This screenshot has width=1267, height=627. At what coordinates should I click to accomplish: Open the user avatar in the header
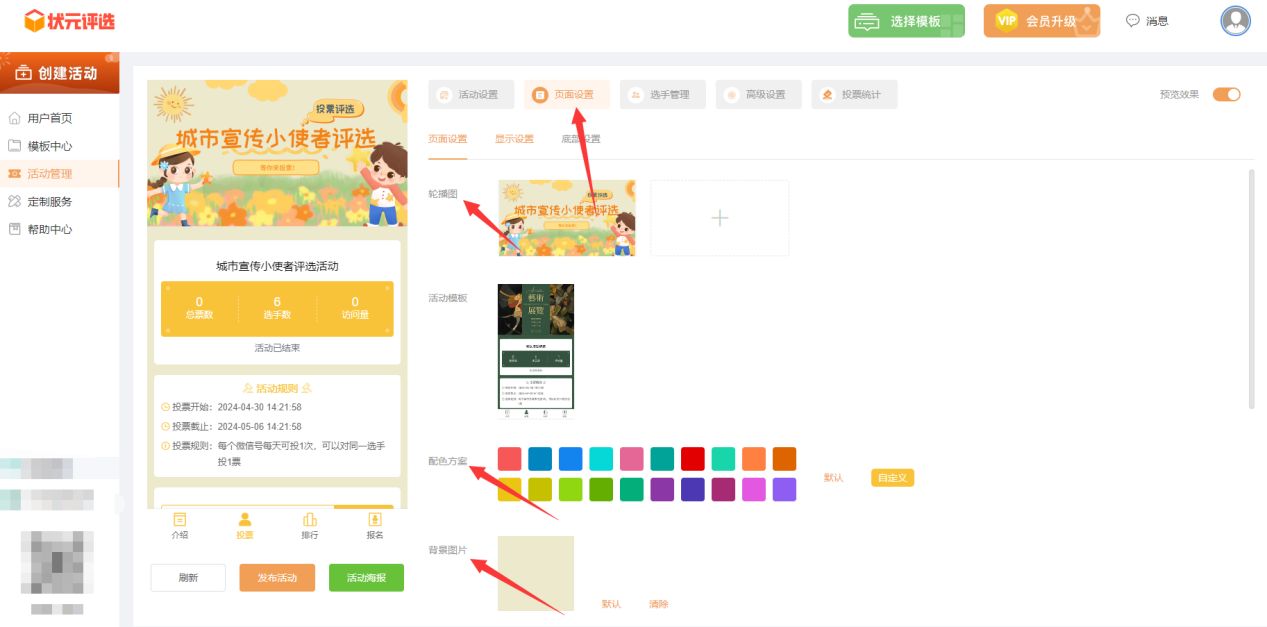click(1236, 21)
